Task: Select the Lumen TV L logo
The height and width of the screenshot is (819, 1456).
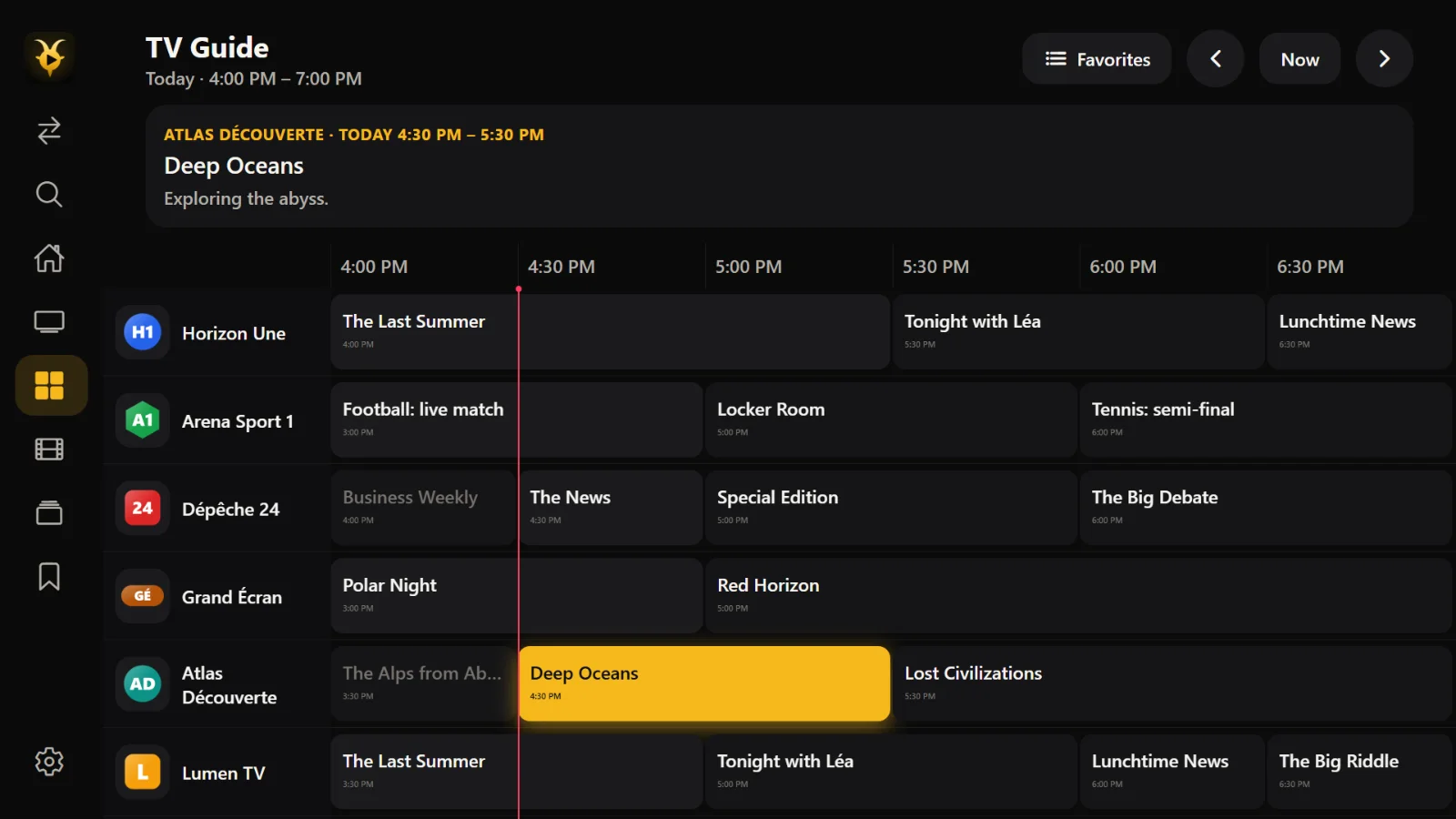Action: pyautogui.click(x=143, y=773)
